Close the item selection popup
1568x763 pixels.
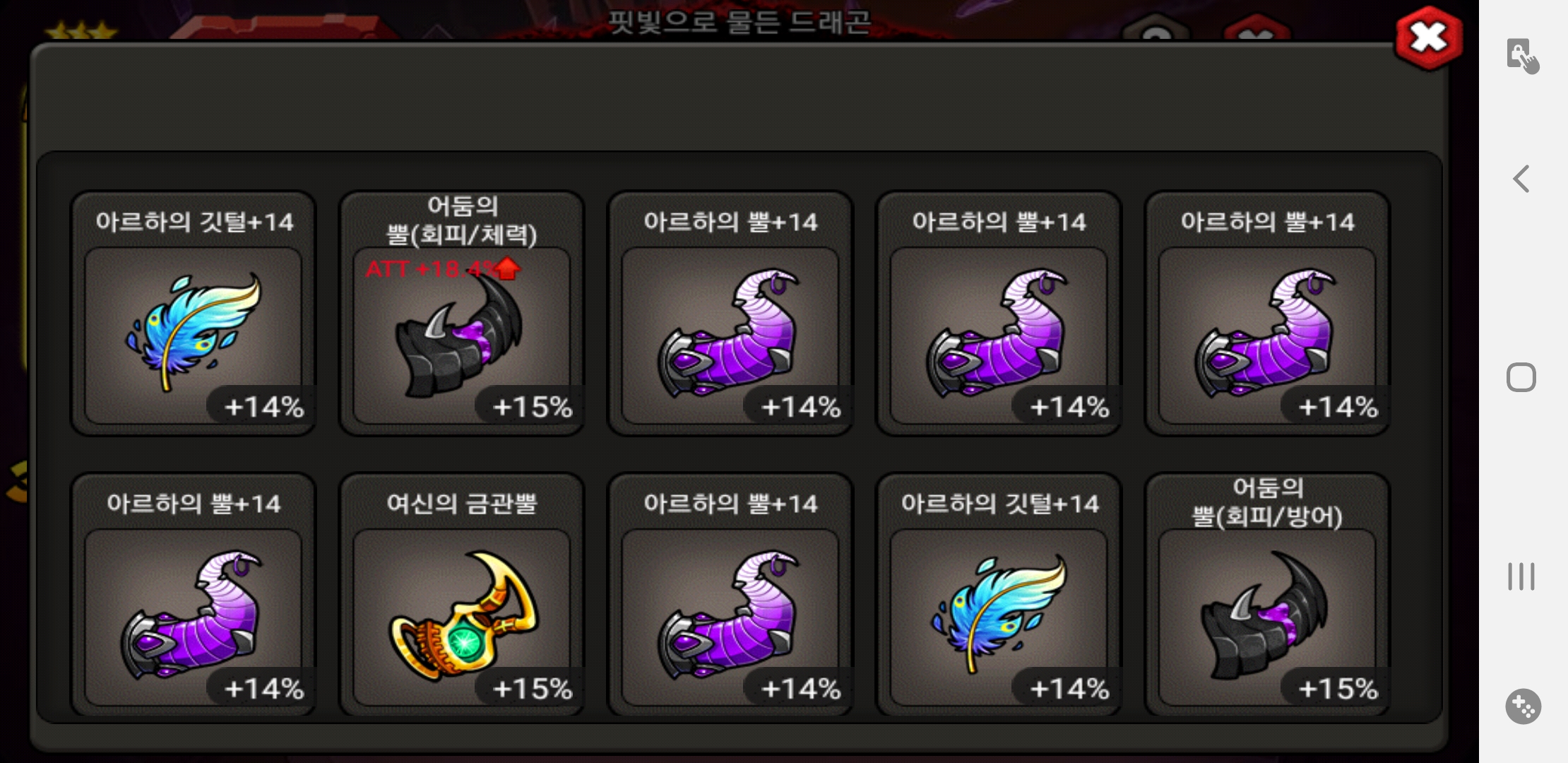pos(1428,38)
